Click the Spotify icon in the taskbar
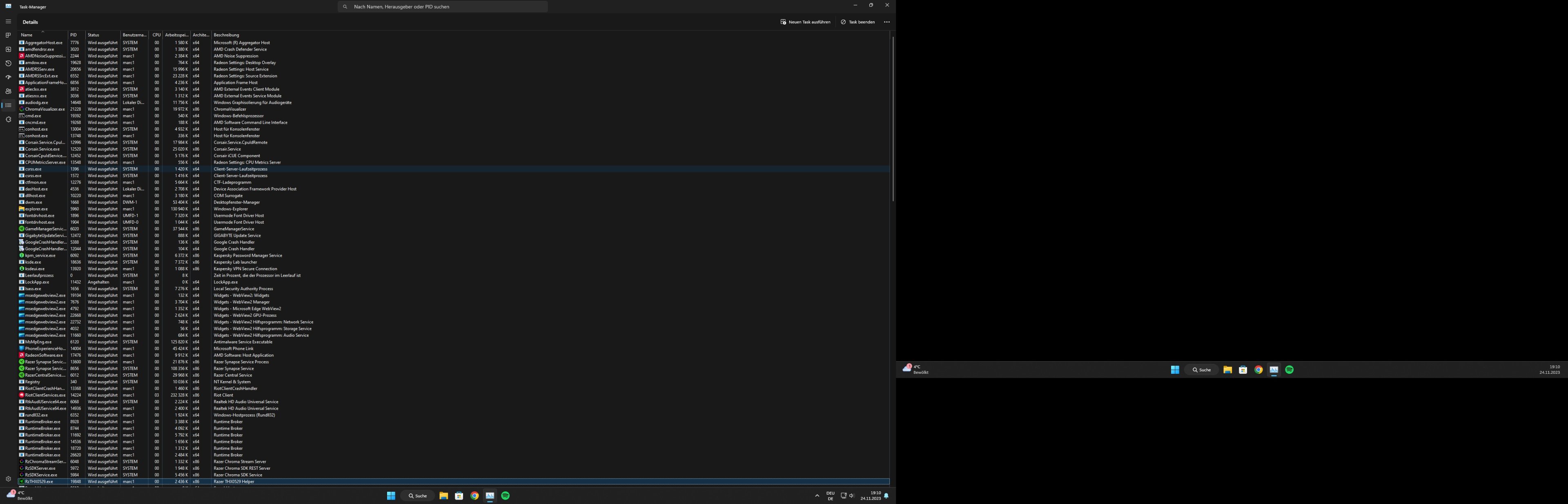Image resolution: width=1568 pixels, height=504 pixels. pos(505,495)
